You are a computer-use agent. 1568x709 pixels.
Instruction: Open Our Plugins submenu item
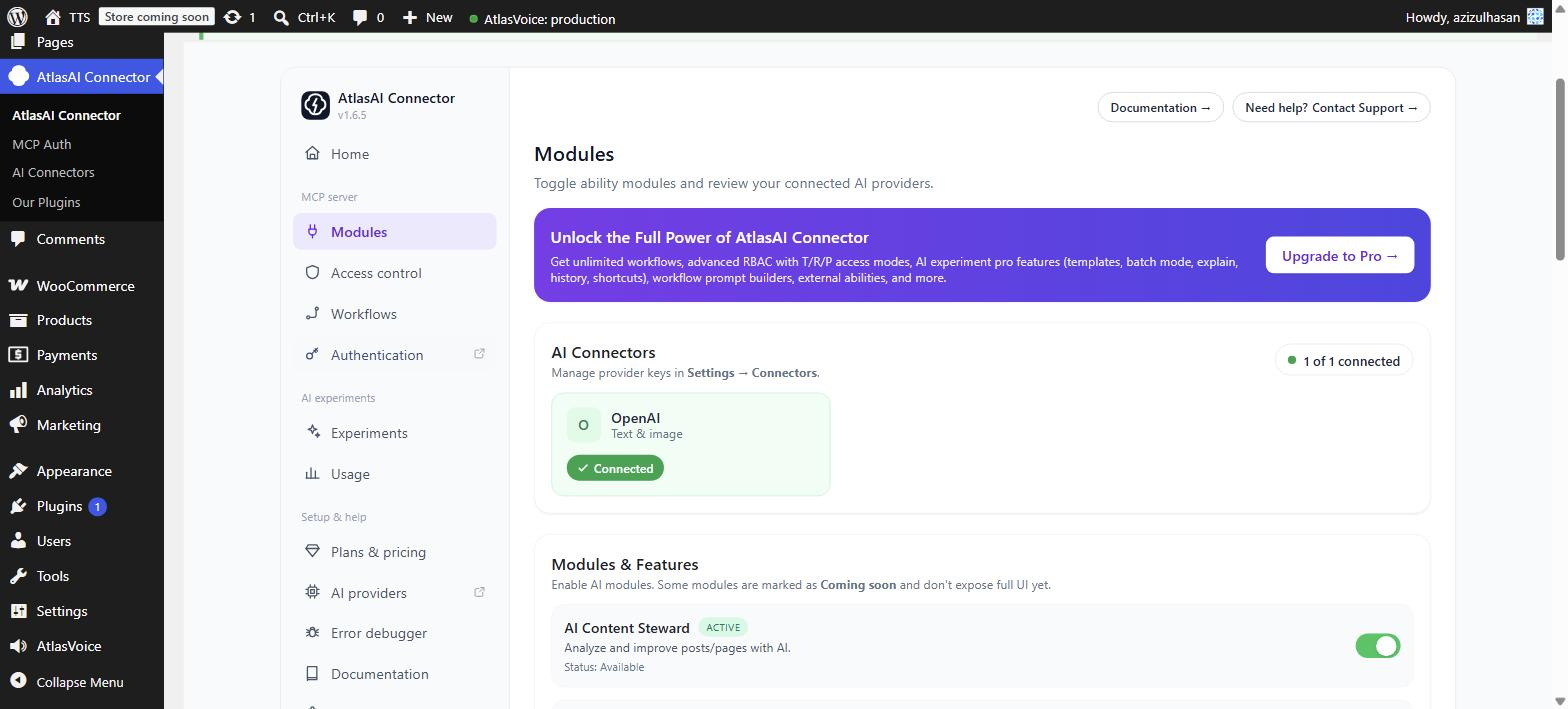[x=46, y=202]
